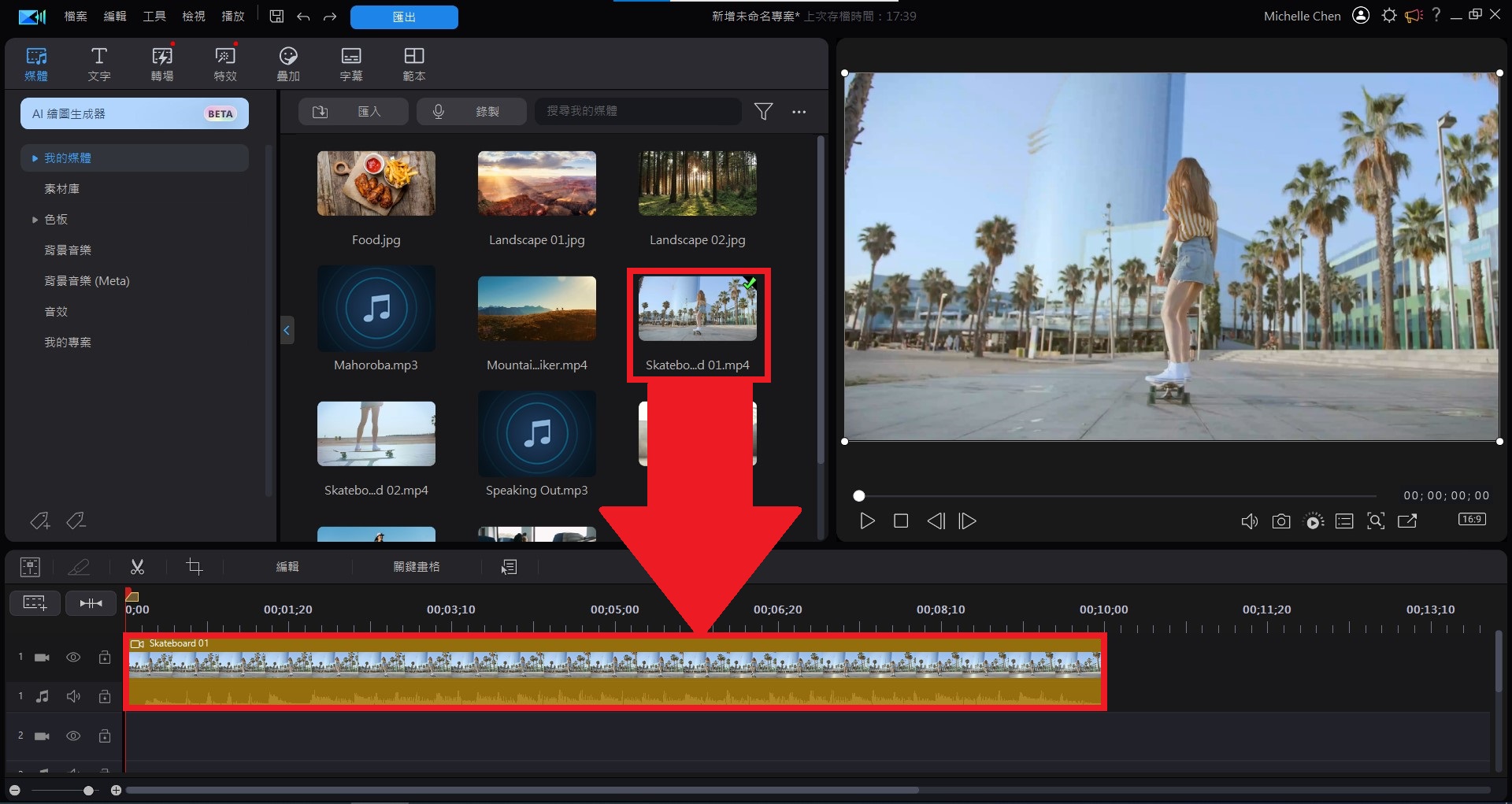Toggle the timeline snap fit button
Image resolution: width=1512 pixels, height=804 pixels.
(91, 603)
